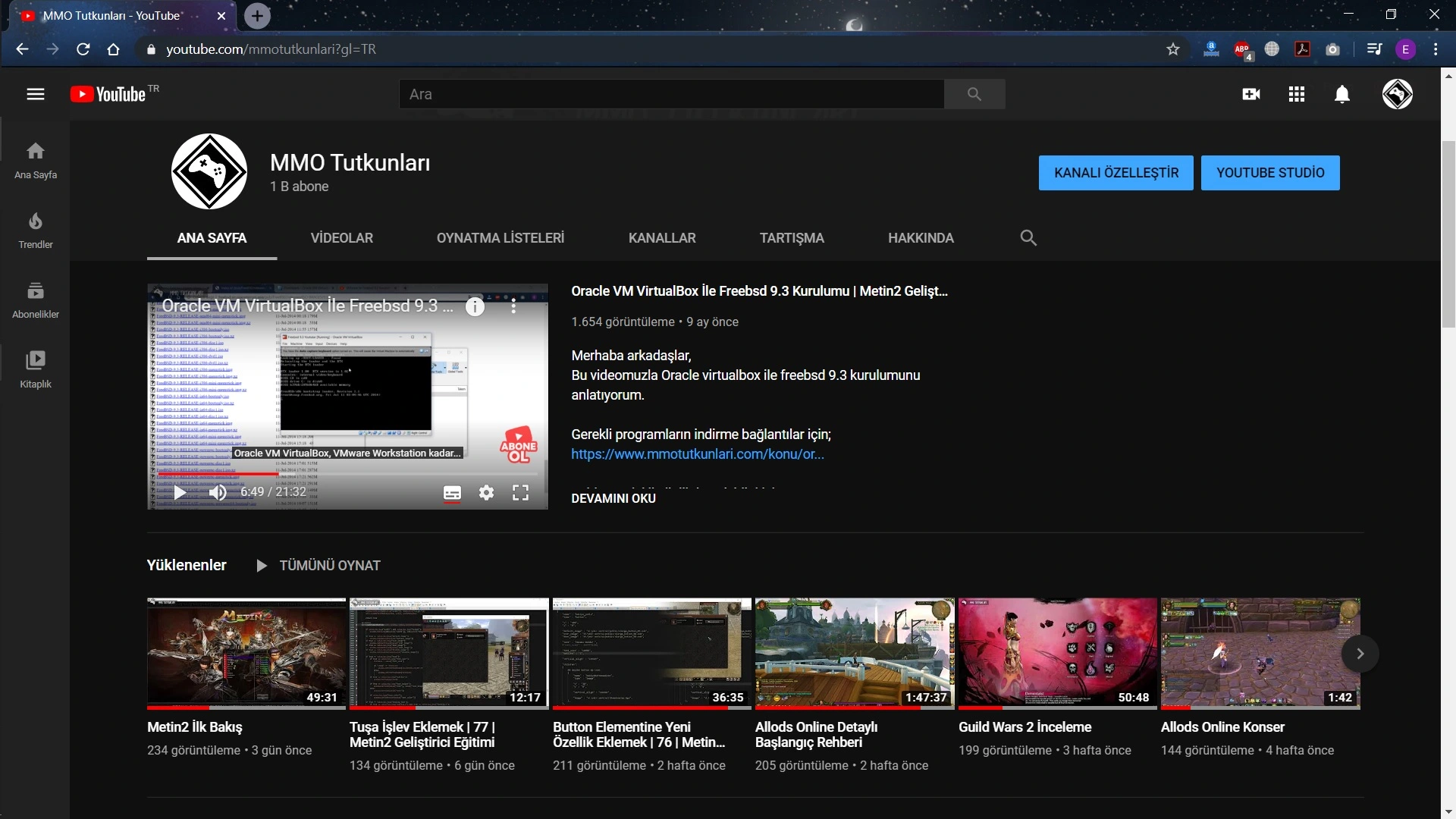Click the browser address bar
This screenshot has height=819, width=1456.
click(x=652, y=49)
